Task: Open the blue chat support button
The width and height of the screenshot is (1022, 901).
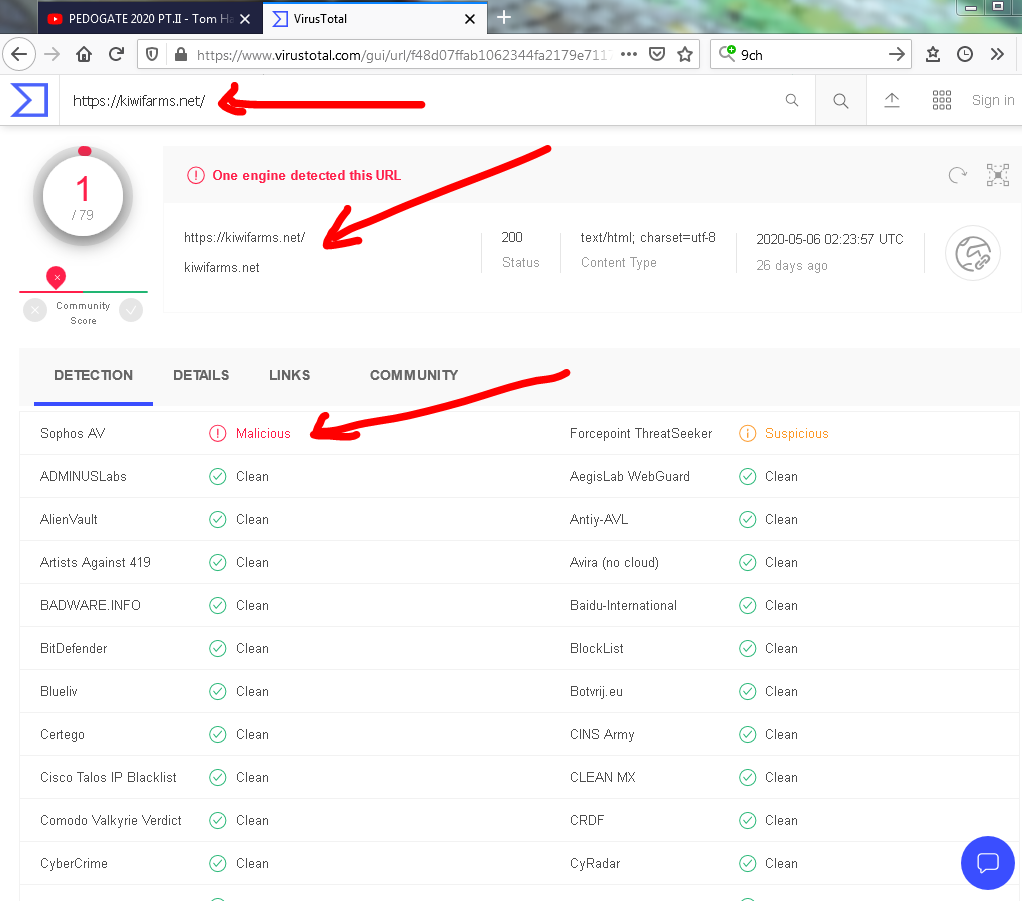Action: click(x=987, y=863)
